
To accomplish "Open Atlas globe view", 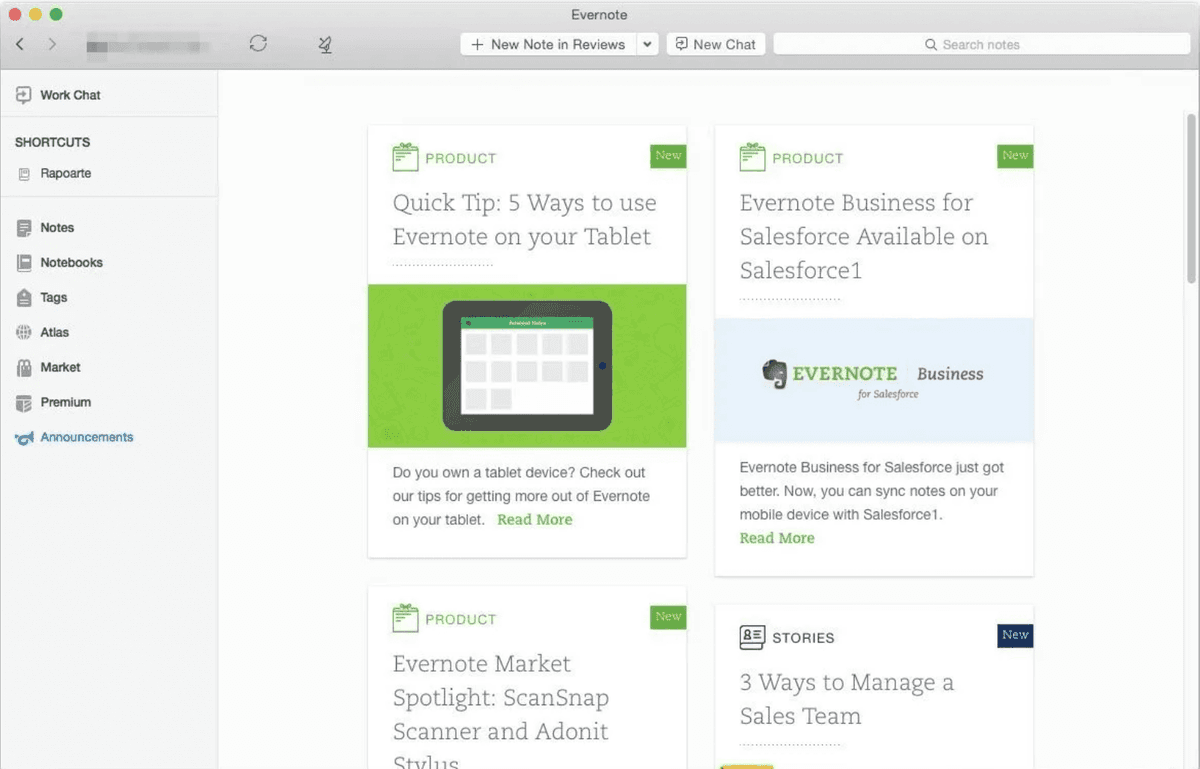I will (54, 332).
